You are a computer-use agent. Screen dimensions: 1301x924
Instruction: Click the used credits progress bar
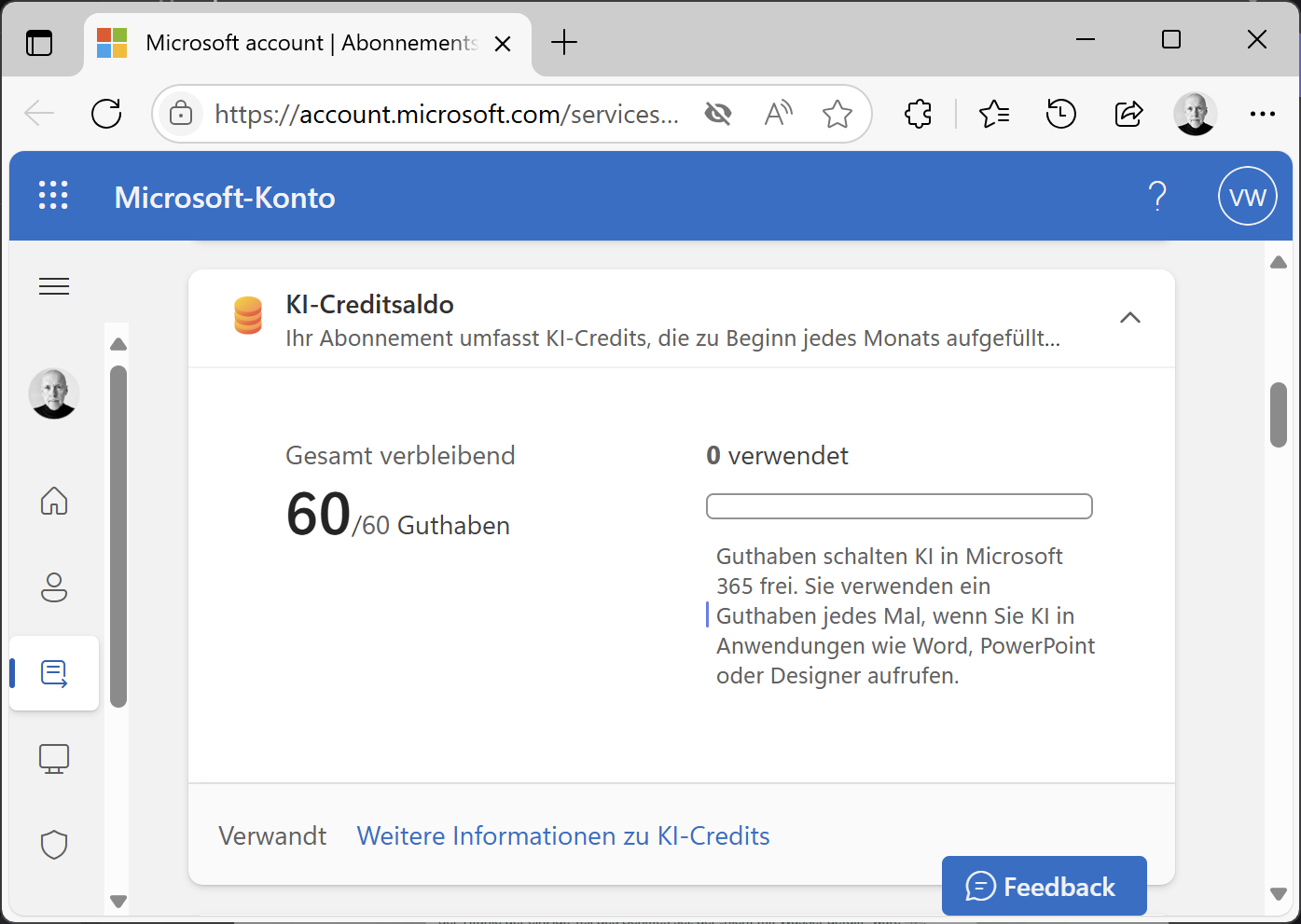coord(899,506)
